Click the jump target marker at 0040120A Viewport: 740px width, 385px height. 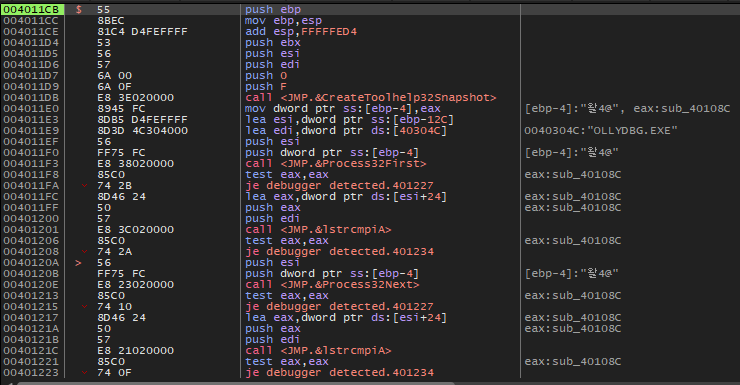tap(78, 263)
